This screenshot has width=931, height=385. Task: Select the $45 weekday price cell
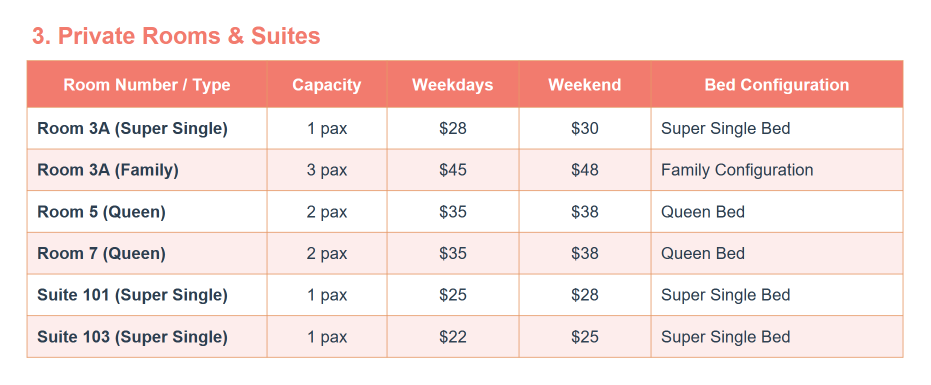coord(452,170)
